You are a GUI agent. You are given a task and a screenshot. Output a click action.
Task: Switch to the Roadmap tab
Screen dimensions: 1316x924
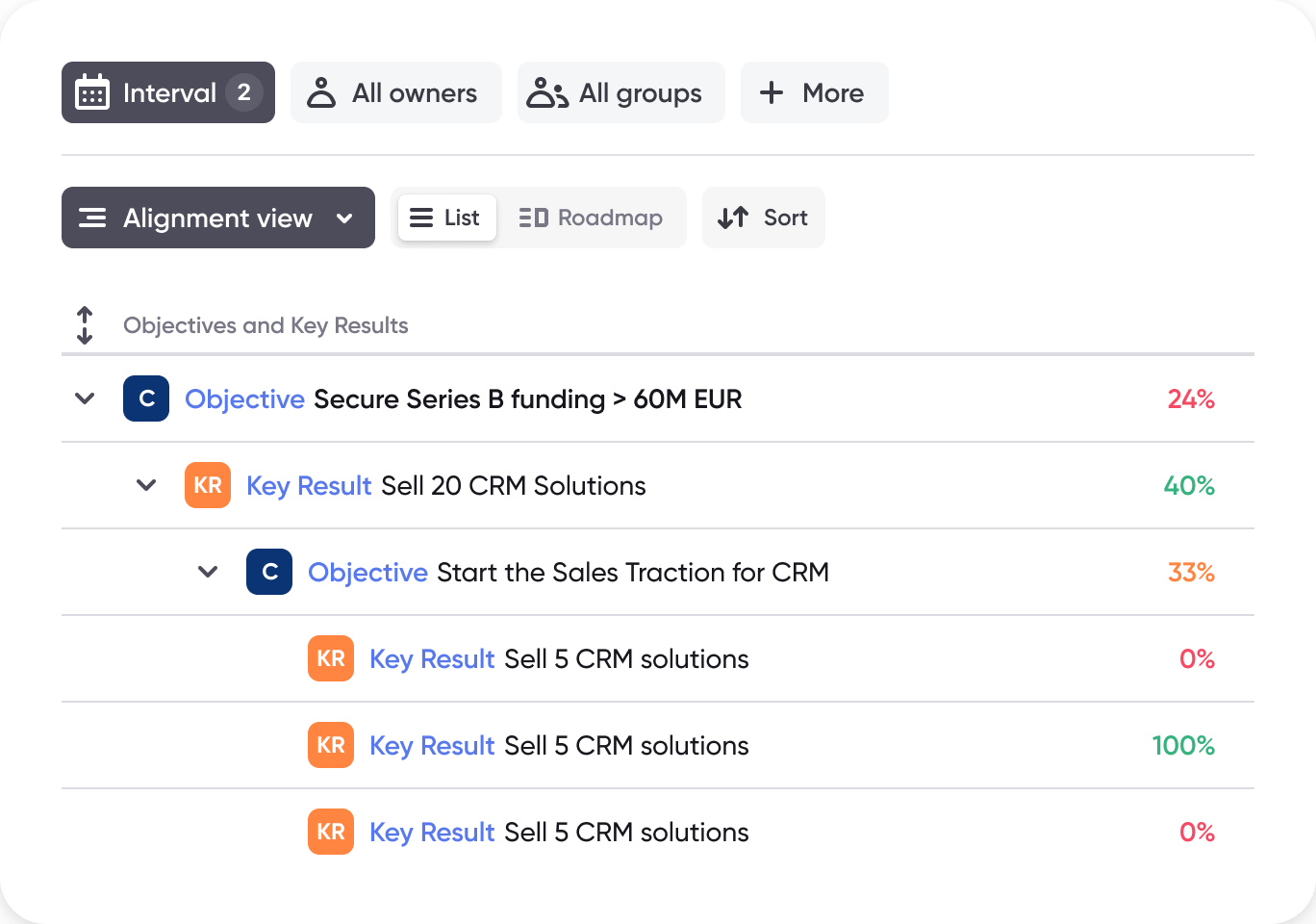pyautogui.click(x=591, y=218)
